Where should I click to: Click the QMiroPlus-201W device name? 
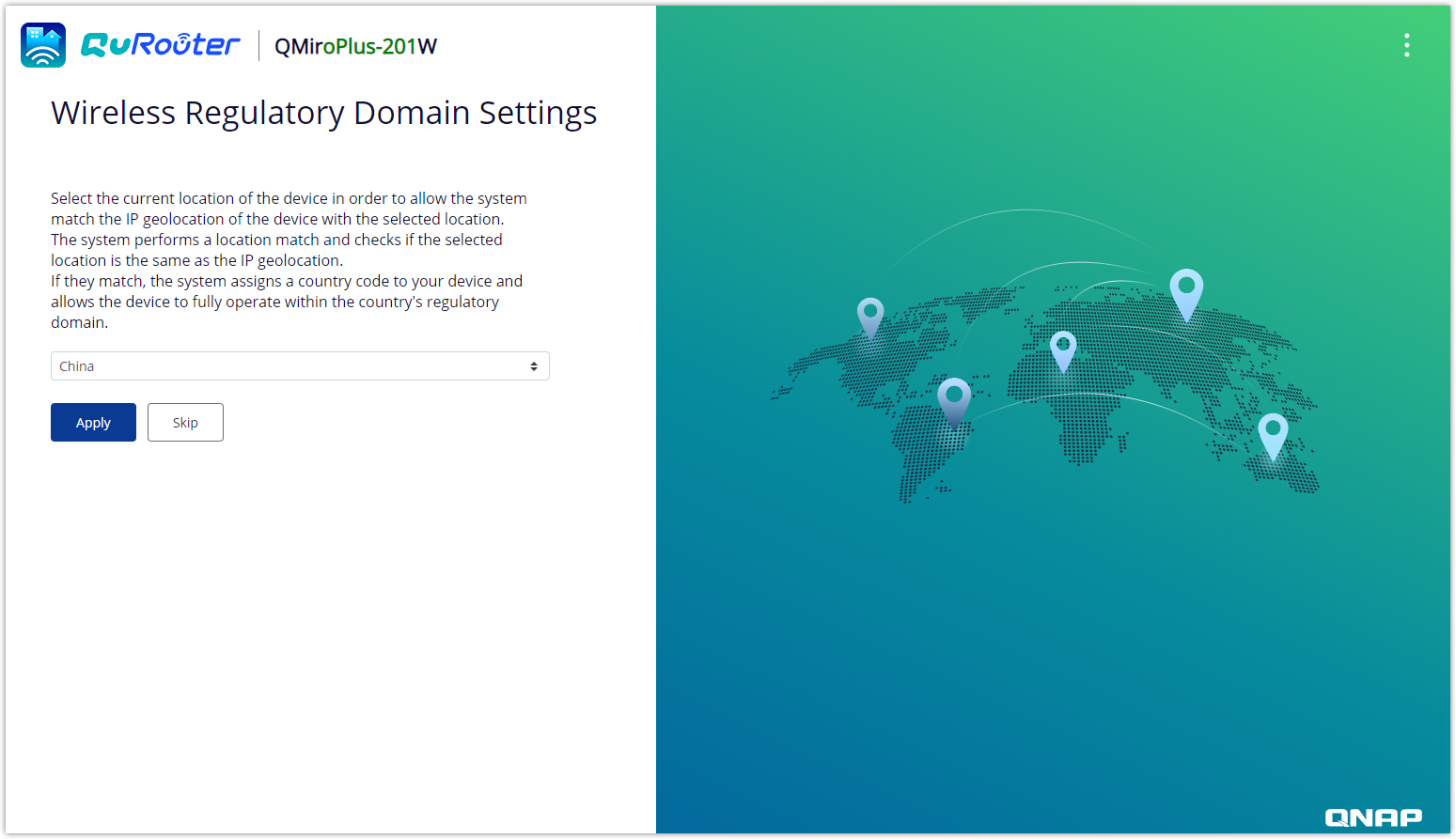tap(355, 47)
